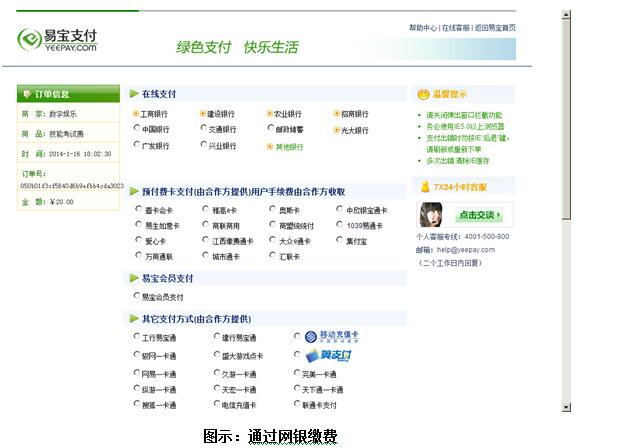Image resolution: width=620 pixels, height=448 pixels.
Task: Expand the 农业银行 option
Action: pos(270,114)
